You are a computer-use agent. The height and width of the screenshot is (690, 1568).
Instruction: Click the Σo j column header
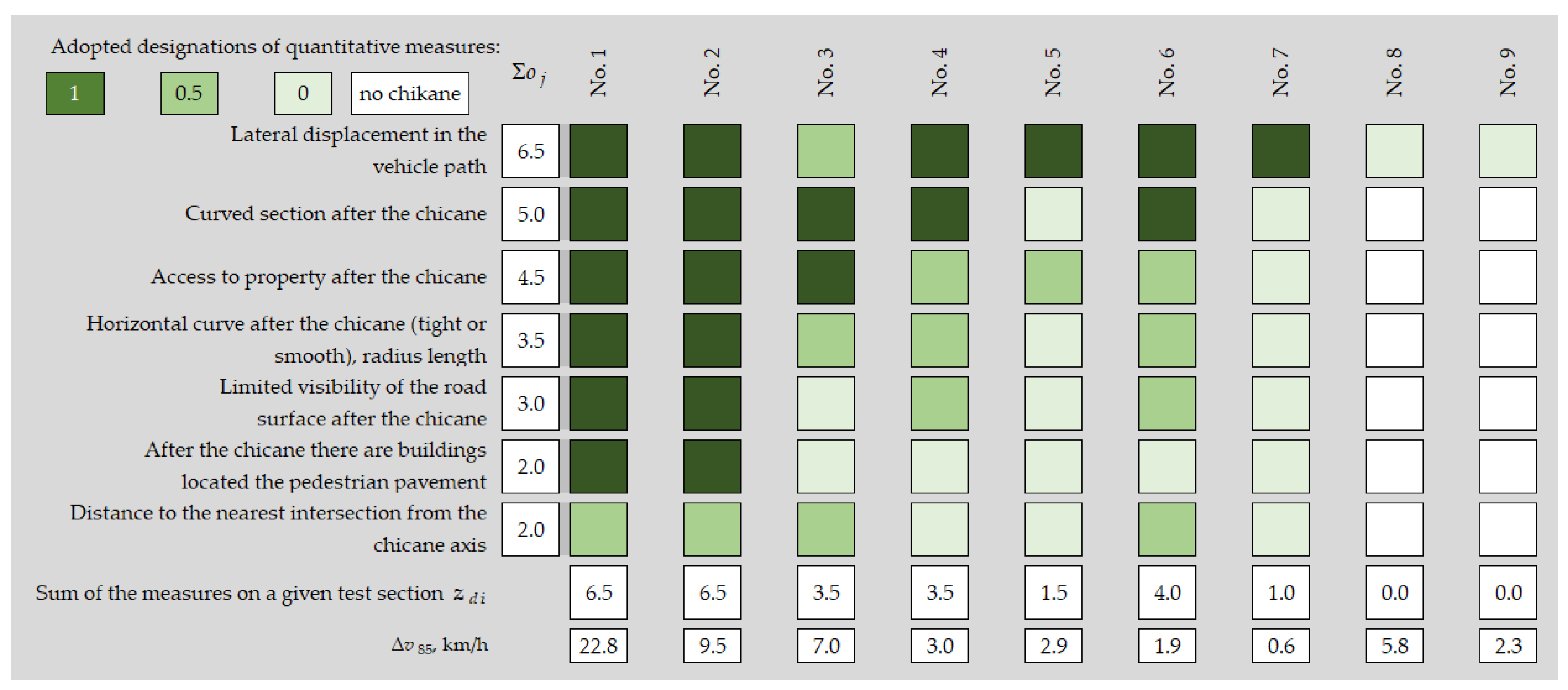click(x=529, y=74)
